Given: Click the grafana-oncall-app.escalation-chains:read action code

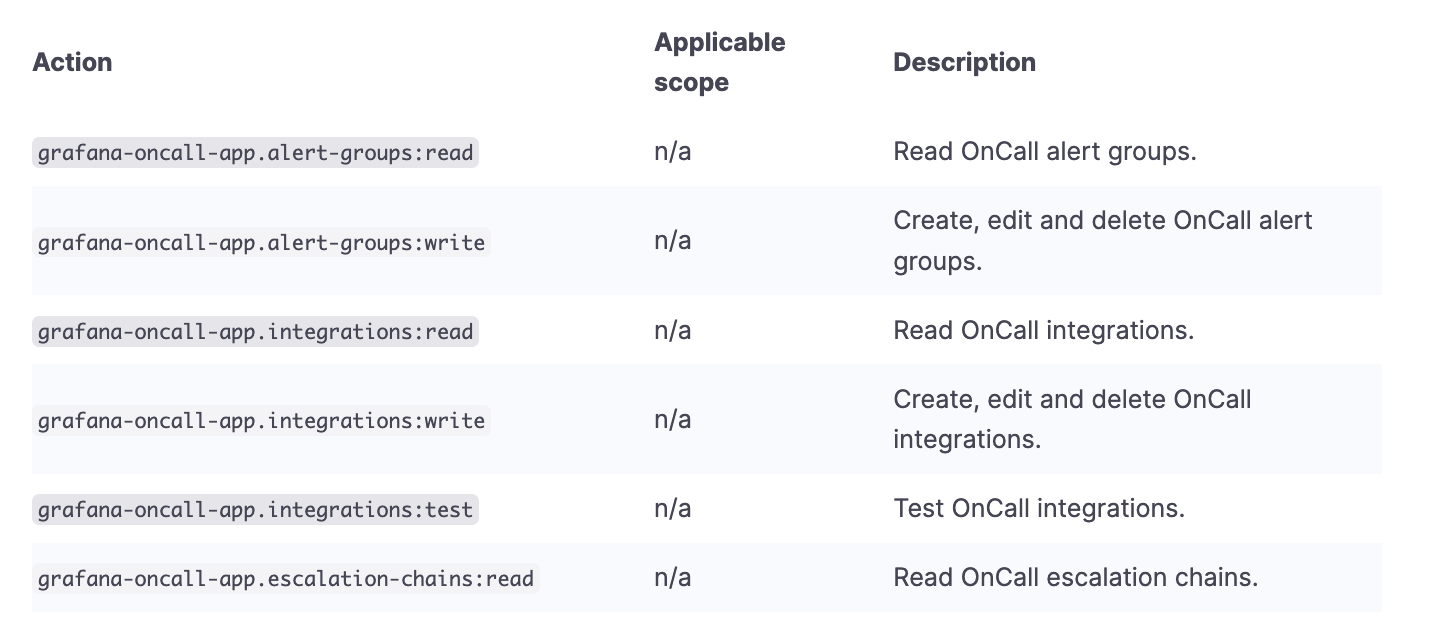Looking at the screenshot, I should 285,578.
